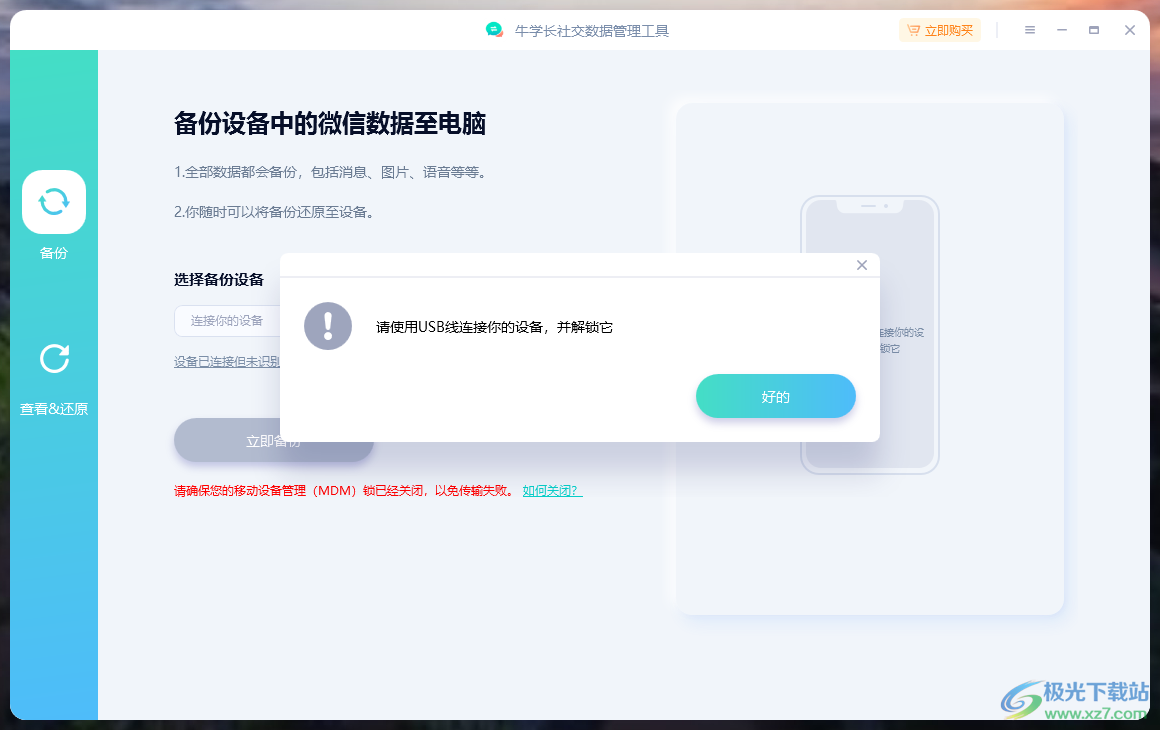Click the exclamation warning icon in dialog
This screenshot has width=1160, height=730.
coord(328,326)
